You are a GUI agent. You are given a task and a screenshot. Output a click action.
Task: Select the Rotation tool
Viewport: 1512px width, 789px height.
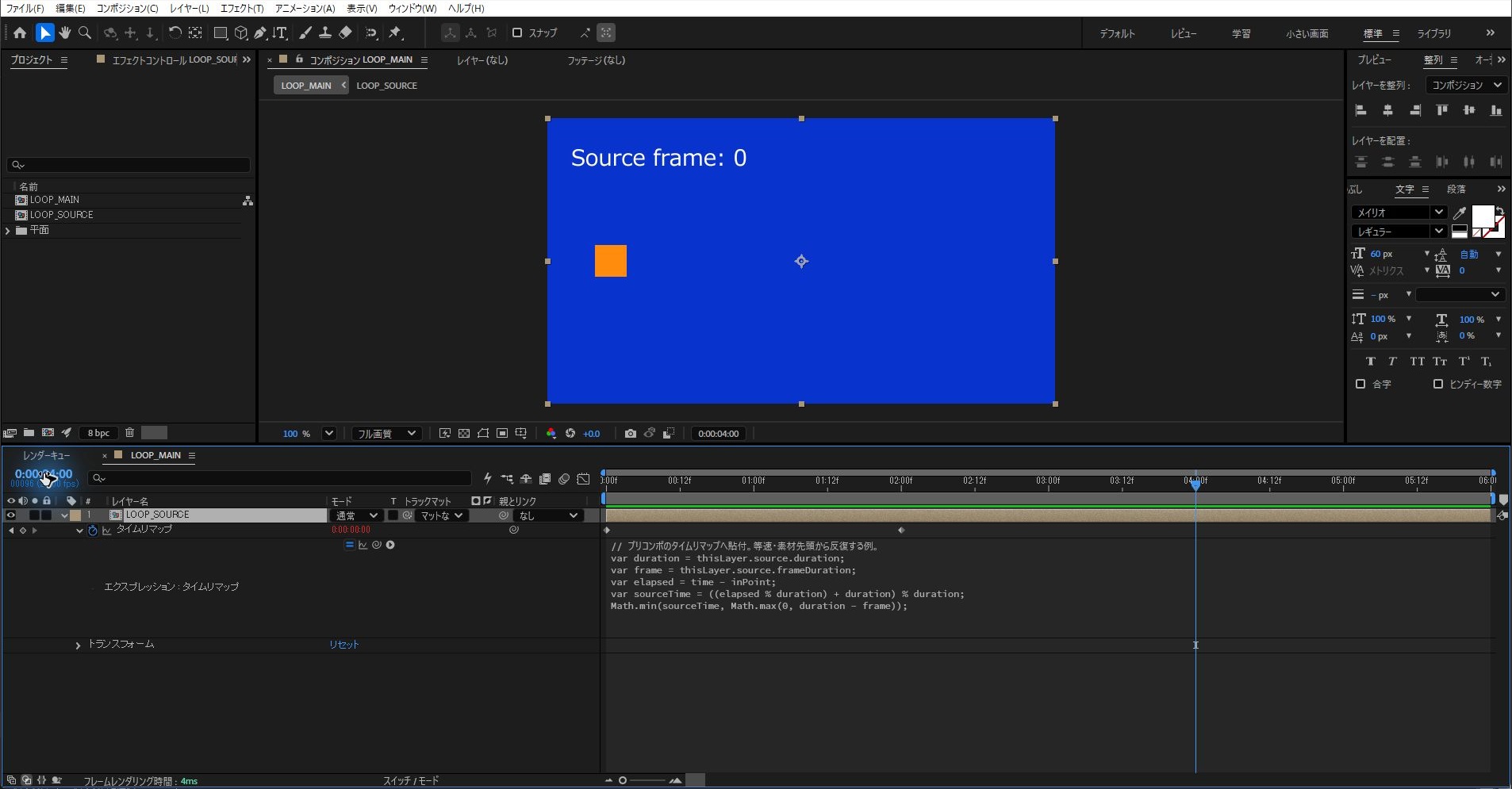[x=175, y=33]
